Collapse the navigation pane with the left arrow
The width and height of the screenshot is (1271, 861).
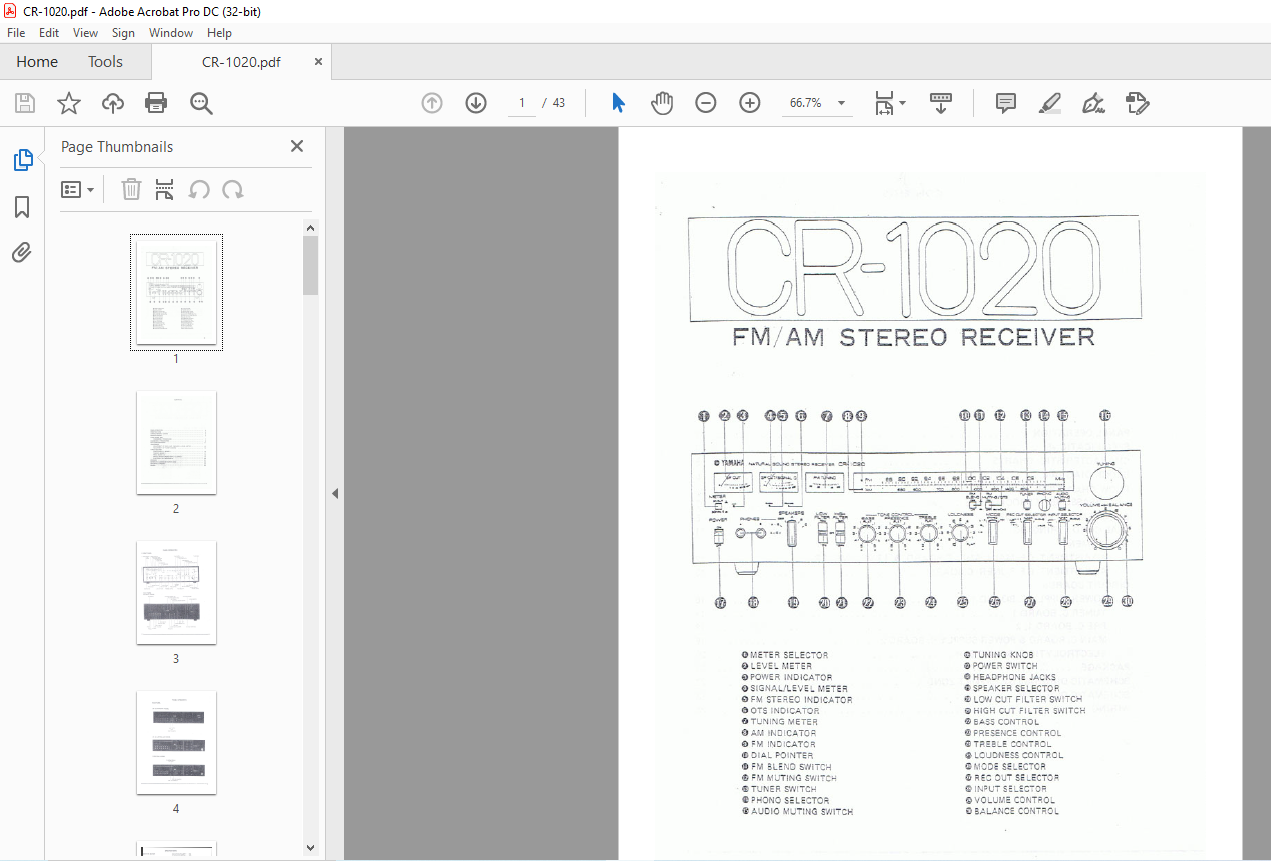click(x=335, y=494)
